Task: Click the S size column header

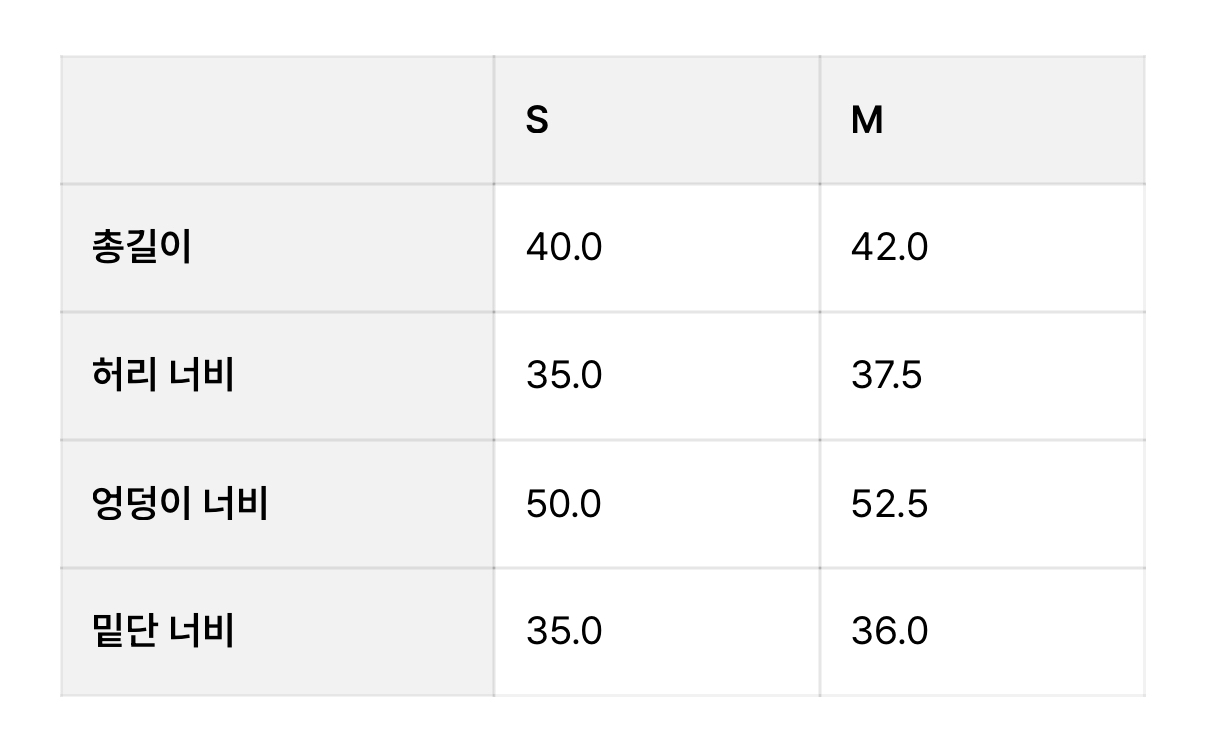Action: click(x=537, y=121)
